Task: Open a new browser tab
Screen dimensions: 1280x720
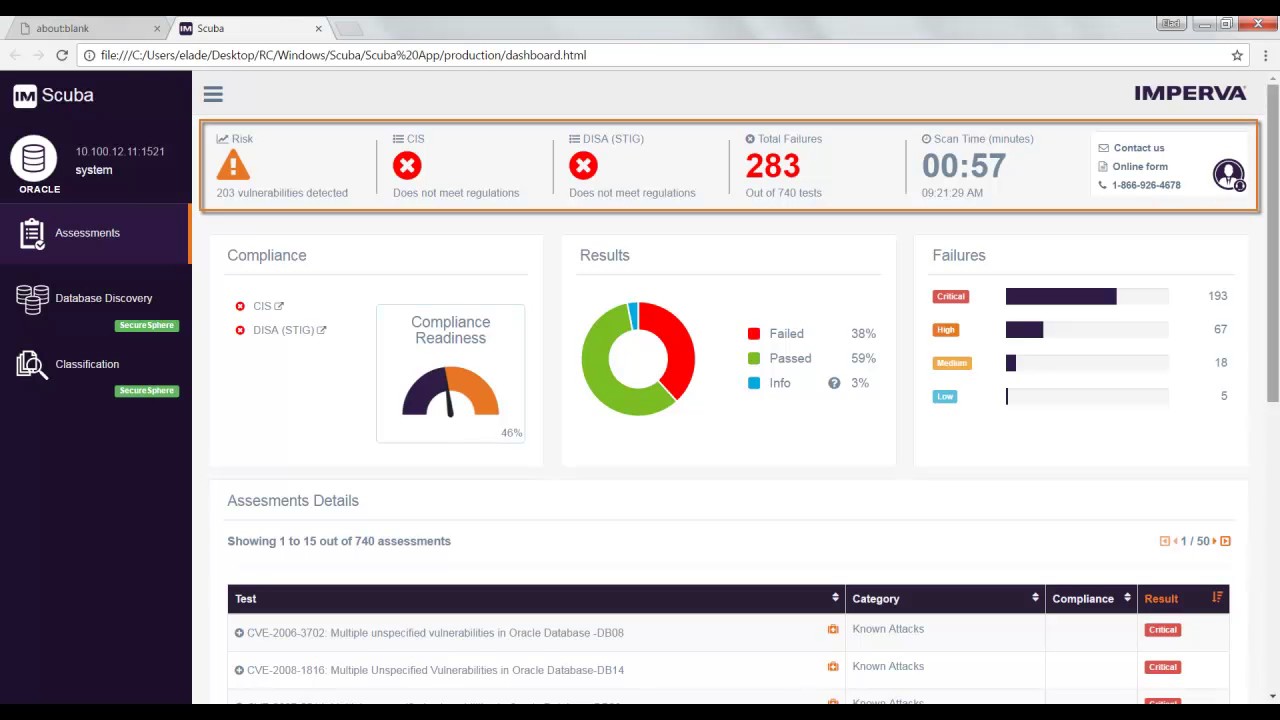Action: [x=348, y=28]
